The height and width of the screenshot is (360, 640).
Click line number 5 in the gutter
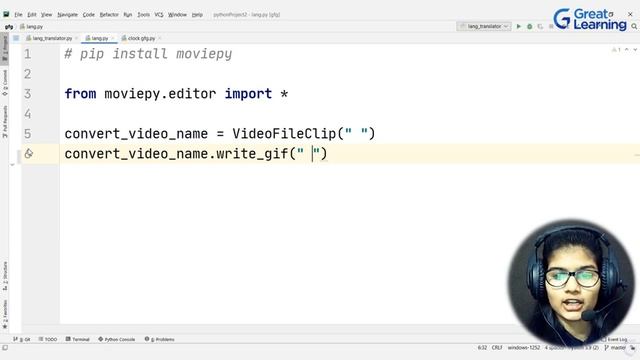(x=27, y=134)
